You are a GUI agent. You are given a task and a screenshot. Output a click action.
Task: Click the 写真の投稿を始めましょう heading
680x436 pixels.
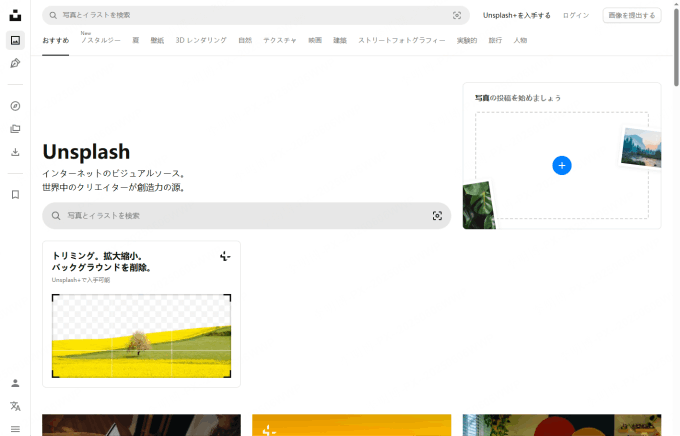coord(518,98)
